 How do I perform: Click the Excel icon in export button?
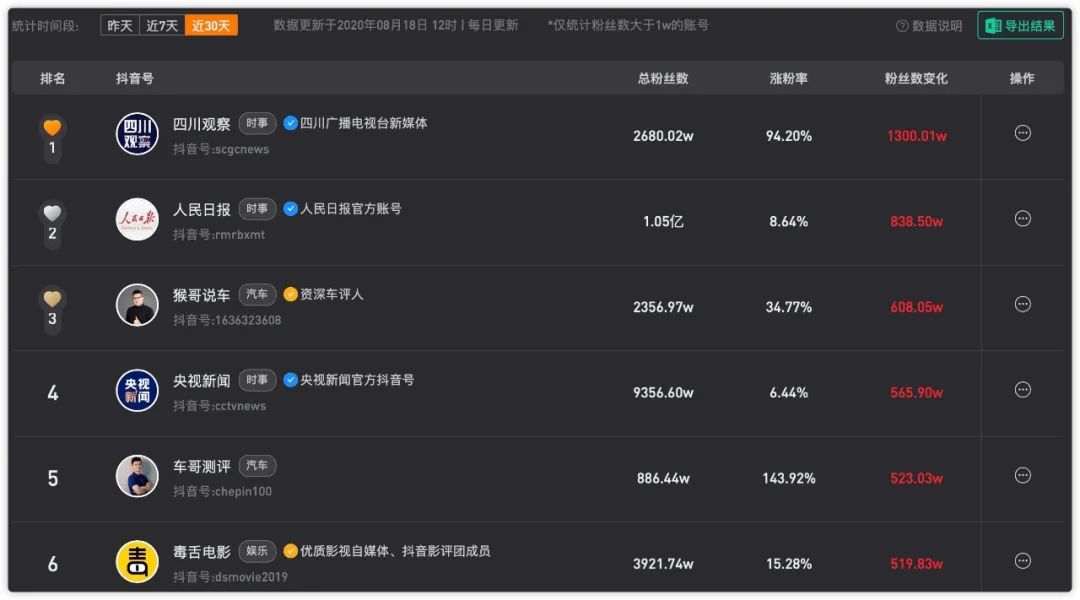click(993, 26)
